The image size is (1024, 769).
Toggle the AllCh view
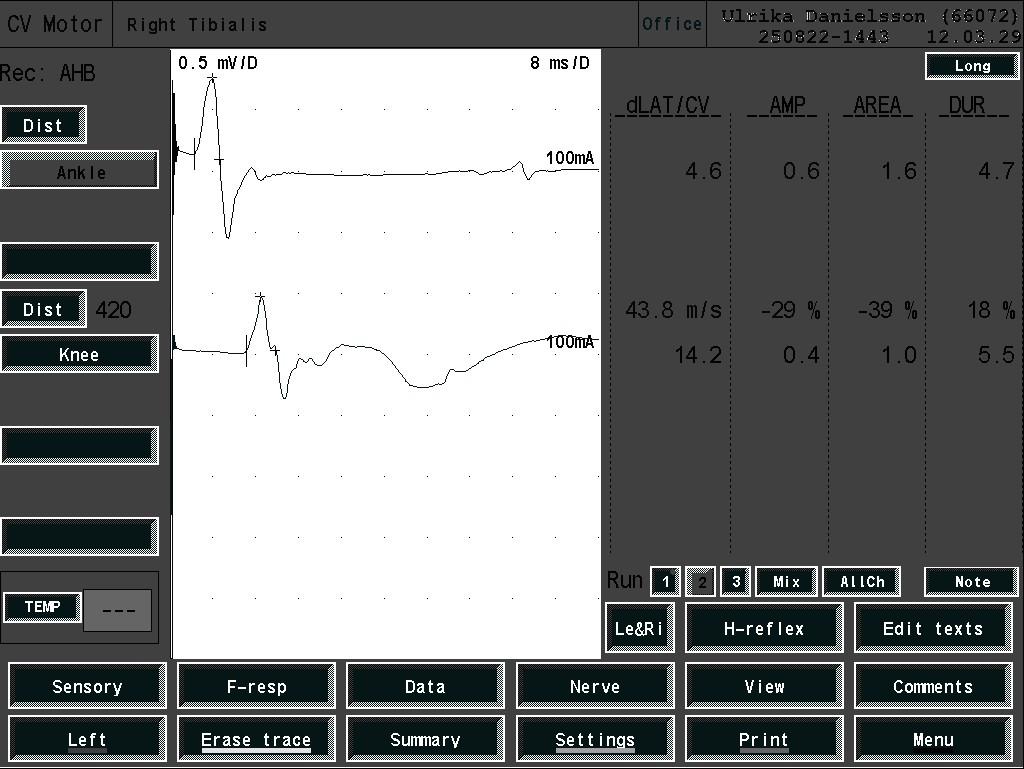(862, 581)
